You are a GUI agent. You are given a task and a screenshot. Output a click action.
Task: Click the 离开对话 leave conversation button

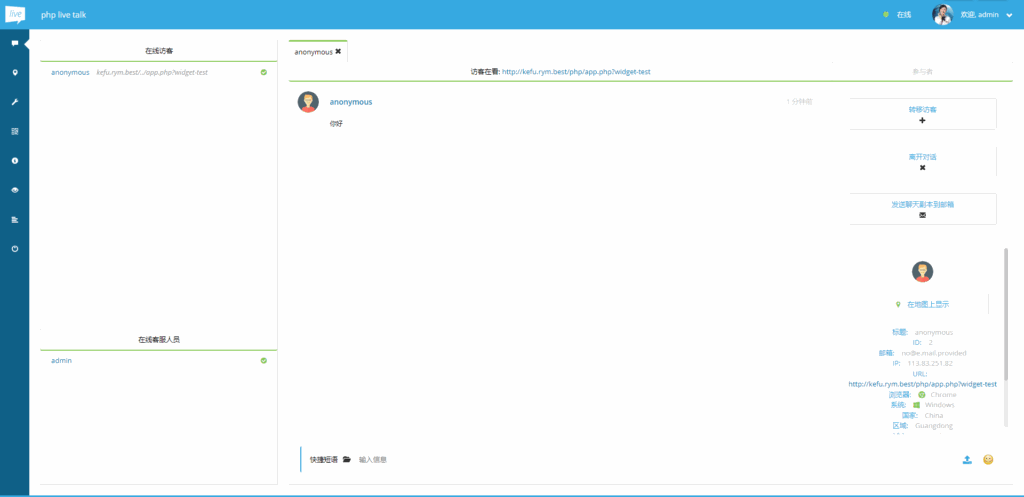tap(922, 161)
